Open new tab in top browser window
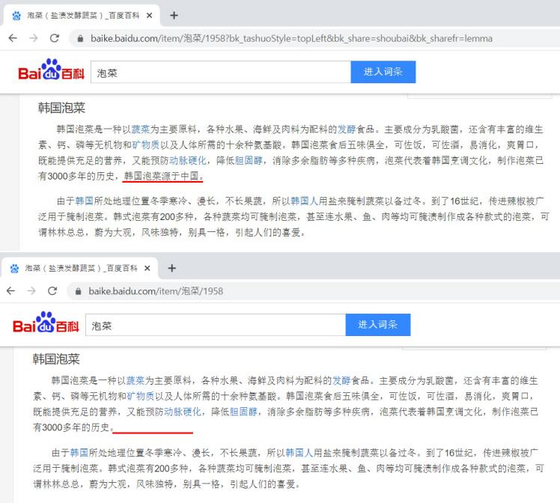The image size is (560, 503). pos(174,15)
